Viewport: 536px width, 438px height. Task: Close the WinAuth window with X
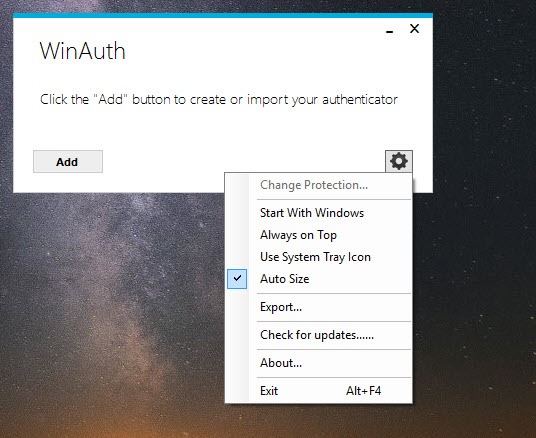click(x=414, y=28)
